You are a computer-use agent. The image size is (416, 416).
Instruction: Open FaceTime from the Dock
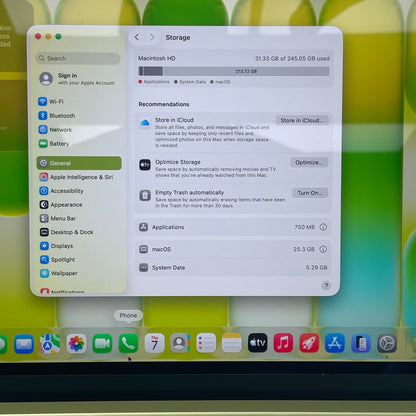[x=102, y=343]
